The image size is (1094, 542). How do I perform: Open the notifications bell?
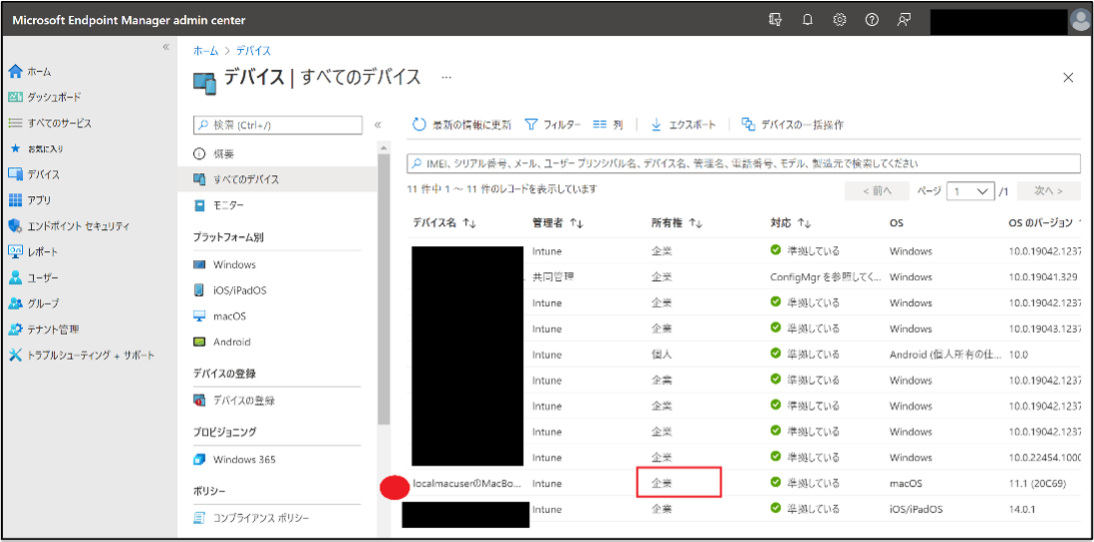(808, 20)
